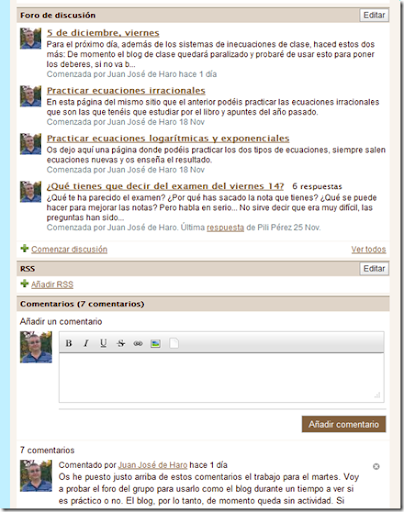Viewport: 404px width, 512px height.
Task: Open 'Practicar ecuaciones irracionales' discussion
Action: (126, 91)
